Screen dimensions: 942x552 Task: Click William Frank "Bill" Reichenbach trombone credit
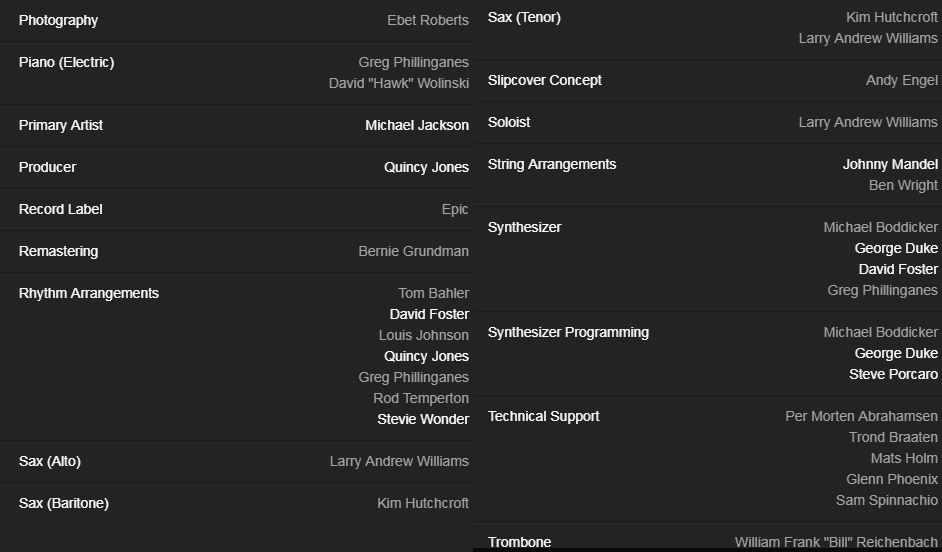coord(836,542)
